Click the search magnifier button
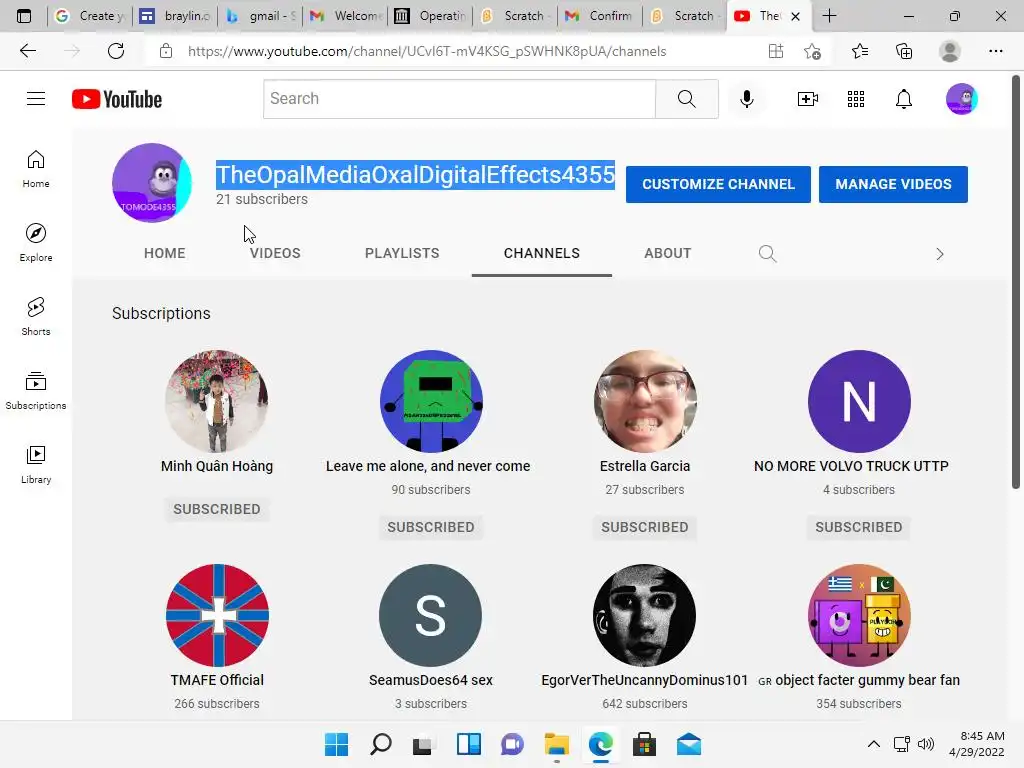The height and width of the screenshot is (768, 1024). pyautogui.click(x=686, y=99)
